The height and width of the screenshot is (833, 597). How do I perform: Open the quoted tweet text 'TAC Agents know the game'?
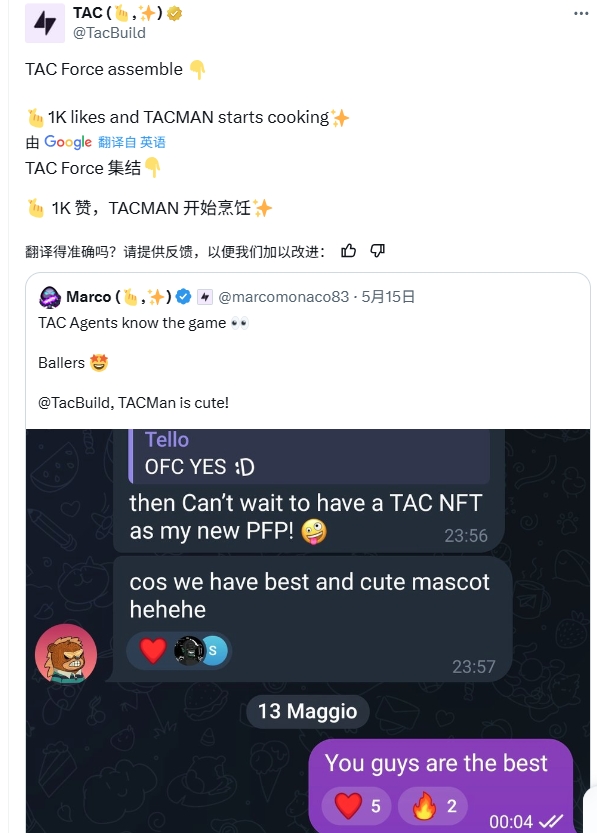coord(132,323)
